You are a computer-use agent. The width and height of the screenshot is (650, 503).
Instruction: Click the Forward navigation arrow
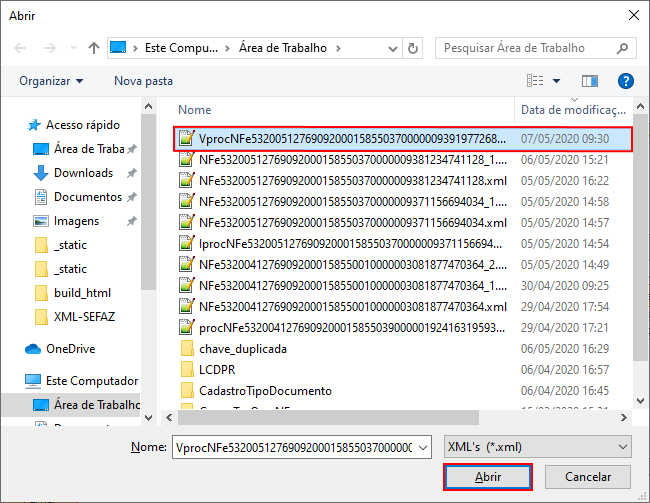tap(50, 48)
